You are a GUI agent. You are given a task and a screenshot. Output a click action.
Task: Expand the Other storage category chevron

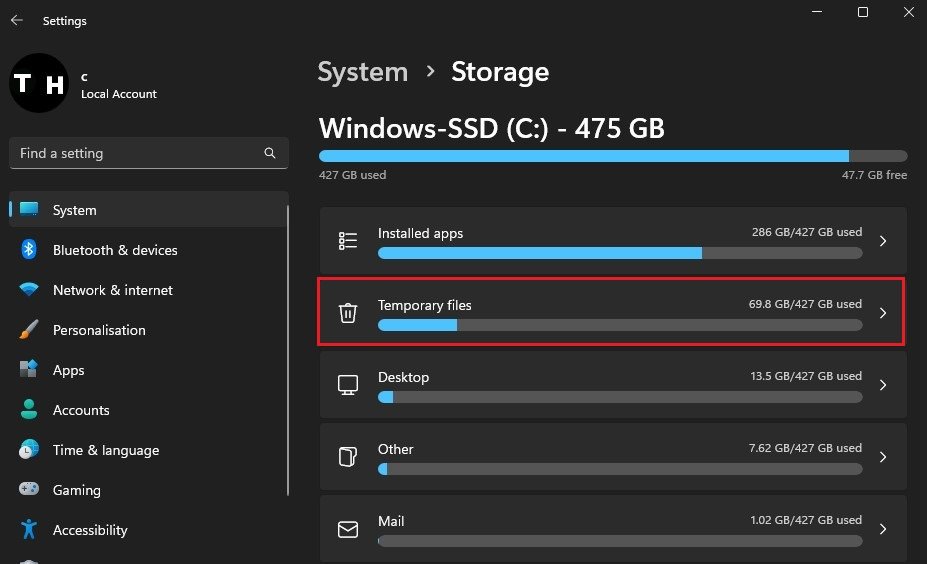[x=882, y=457]
